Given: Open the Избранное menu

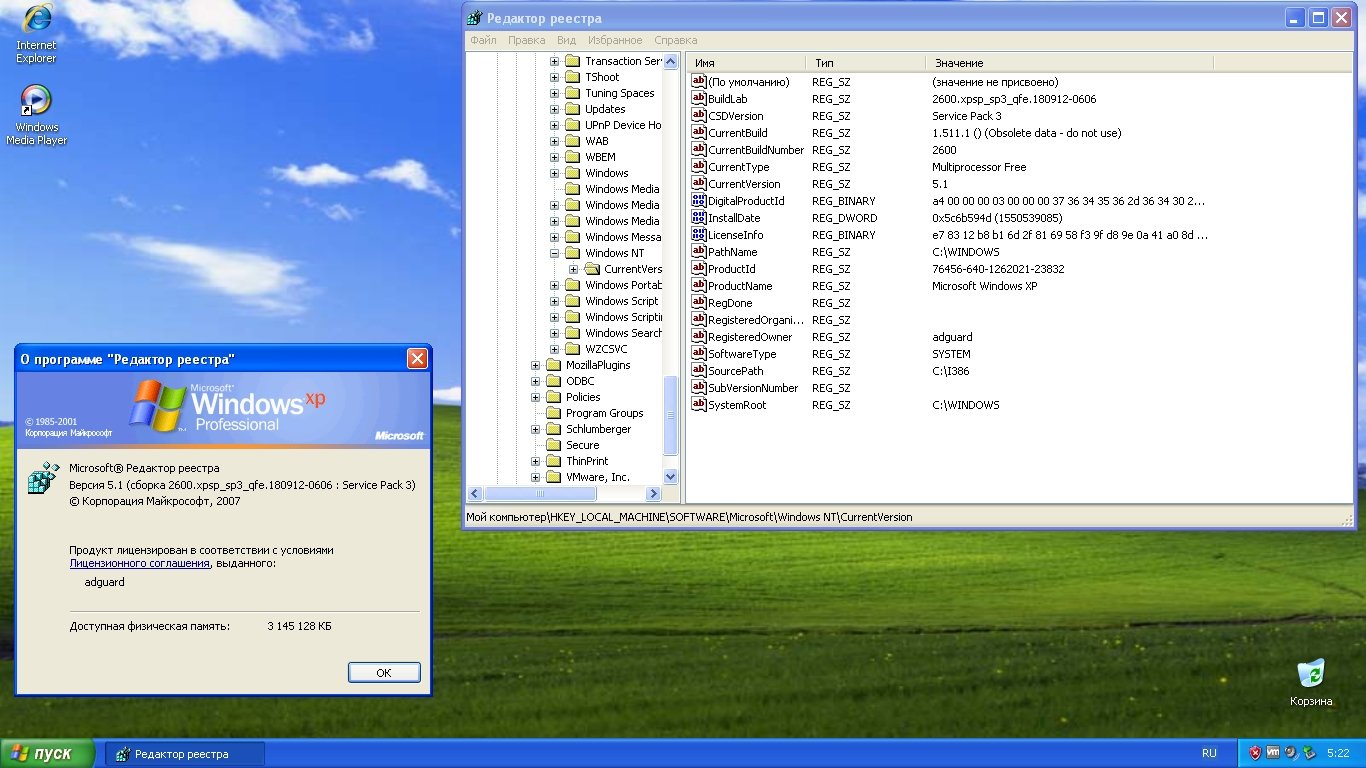Looking at the screenshot, I should tap(615, 40).
